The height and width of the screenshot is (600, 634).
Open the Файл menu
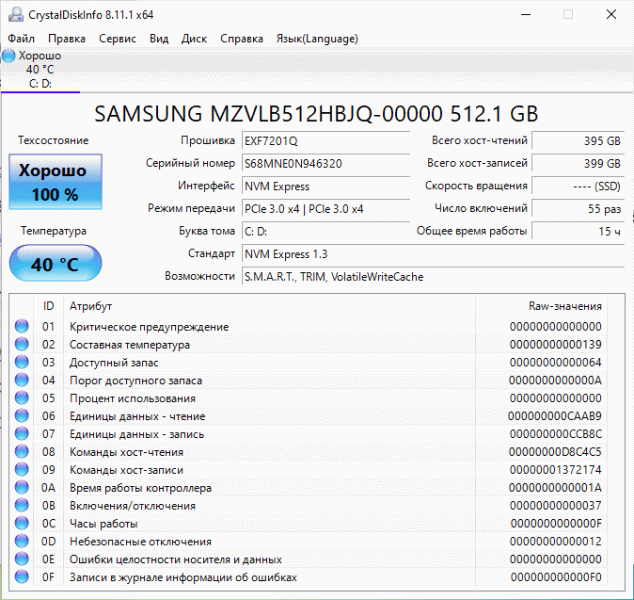point(21,39)
